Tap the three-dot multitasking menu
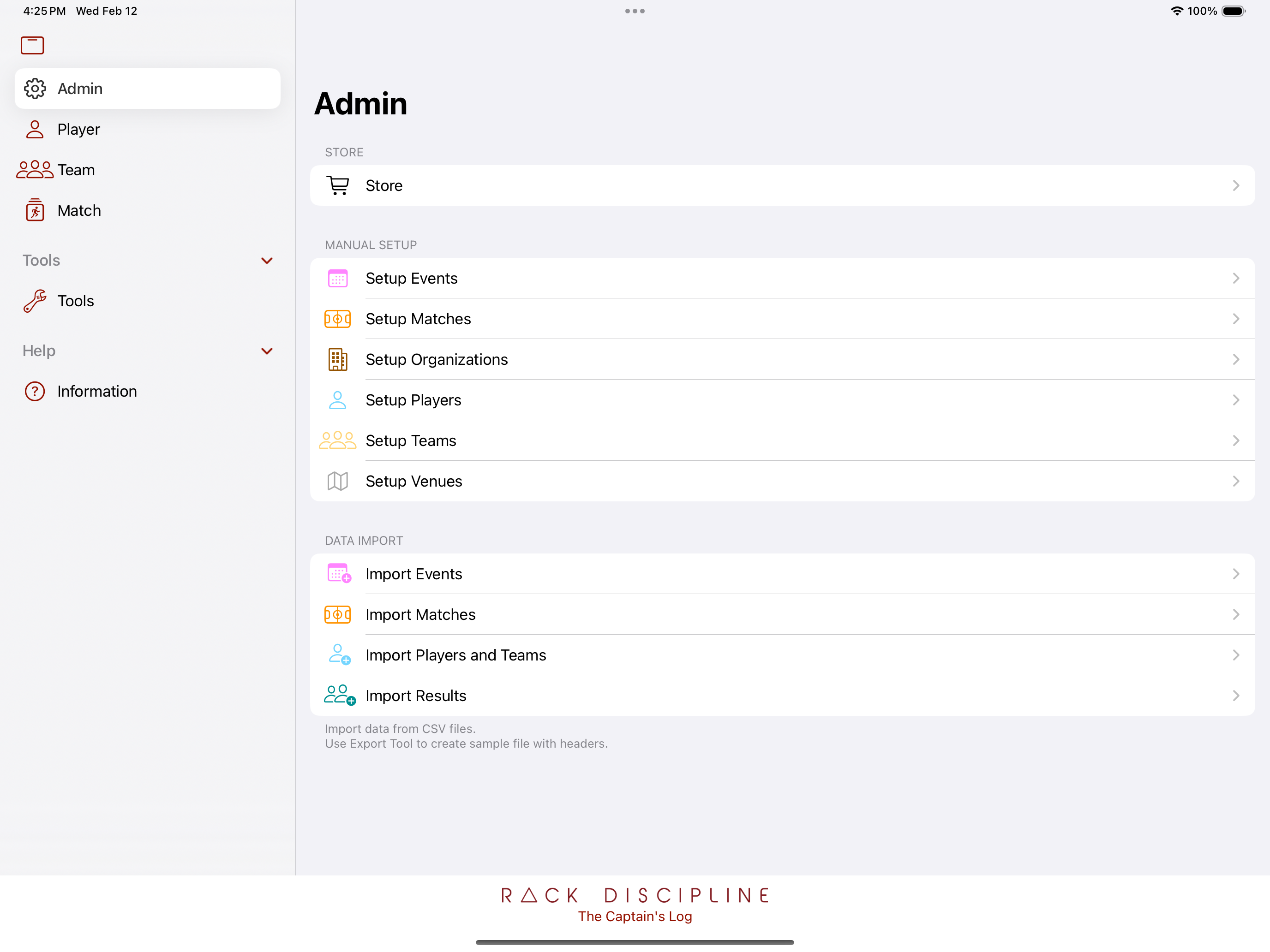This screenshot has height=952, width=1270. click(635, 11)
